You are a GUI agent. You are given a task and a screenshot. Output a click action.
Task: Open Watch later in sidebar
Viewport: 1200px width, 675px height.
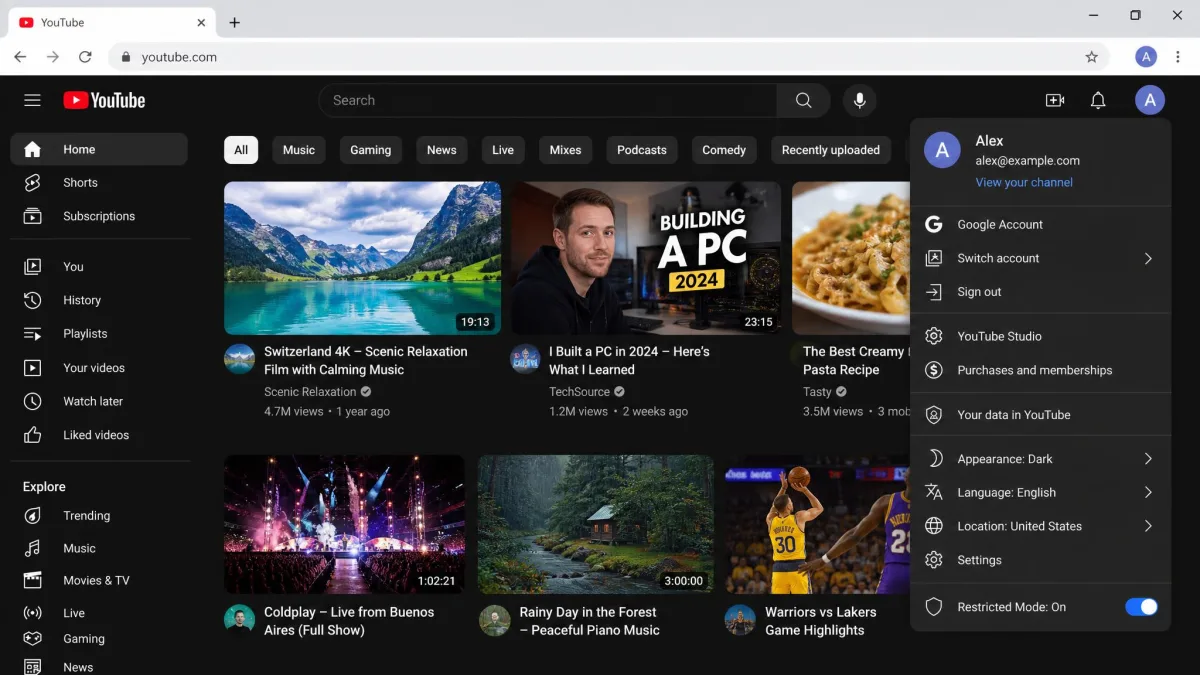(99, 401)
